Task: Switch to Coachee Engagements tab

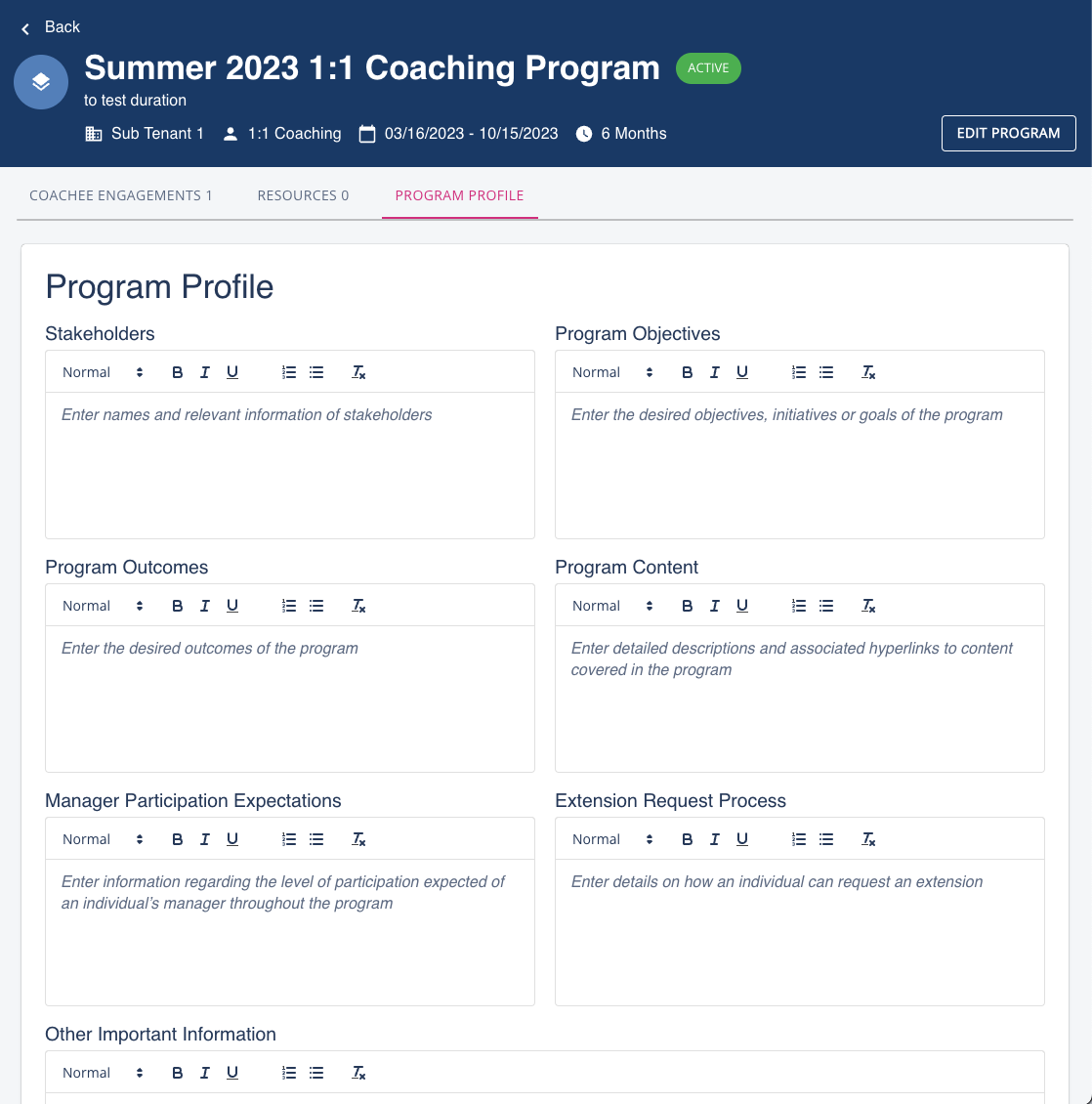Action: [x=121, y=195]
